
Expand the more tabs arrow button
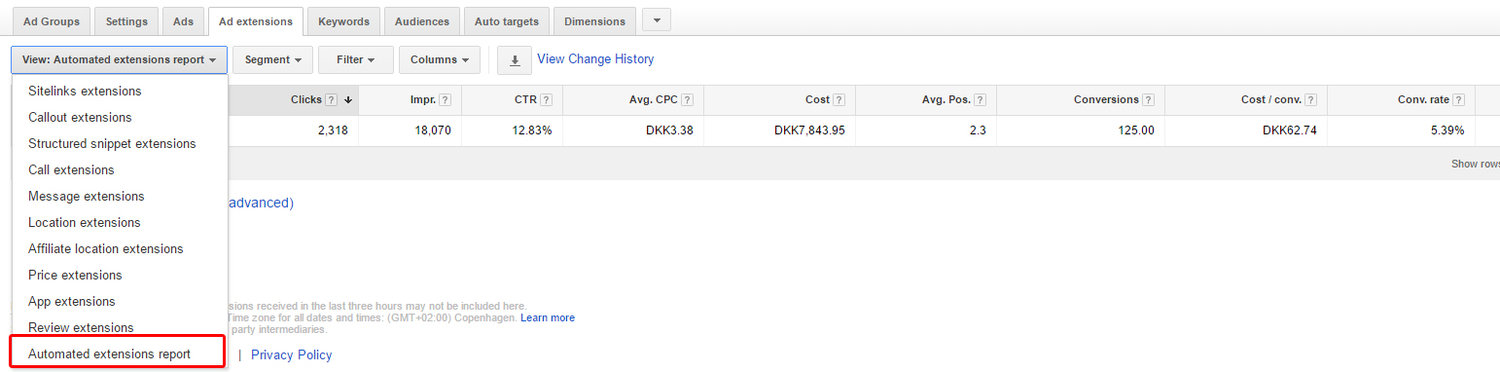[656, 20]
